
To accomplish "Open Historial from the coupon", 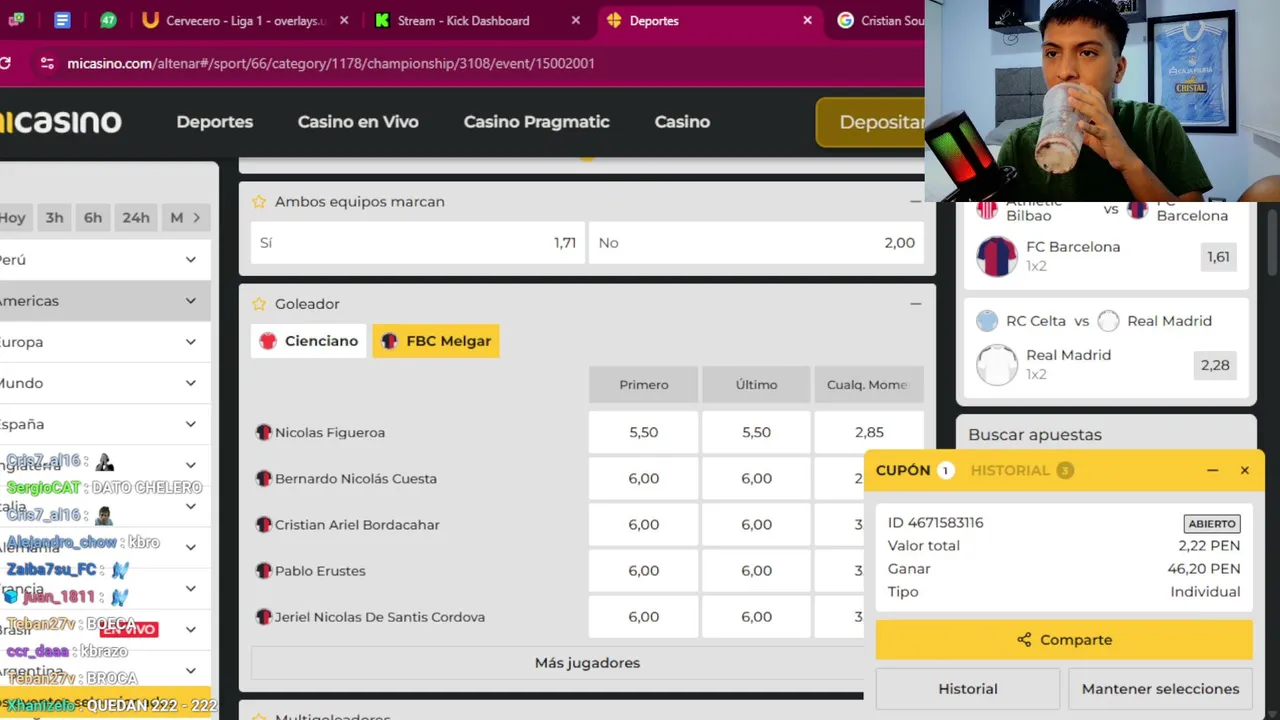I will (967, 689).
